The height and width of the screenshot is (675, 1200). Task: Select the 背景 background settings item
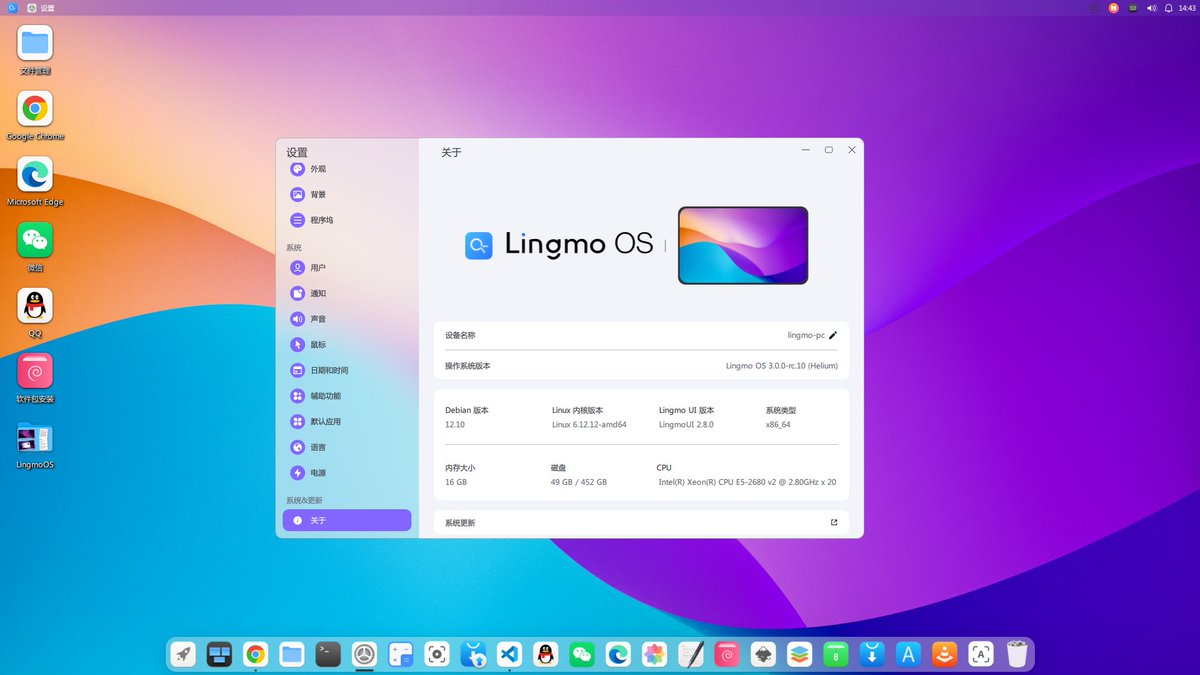346,195
